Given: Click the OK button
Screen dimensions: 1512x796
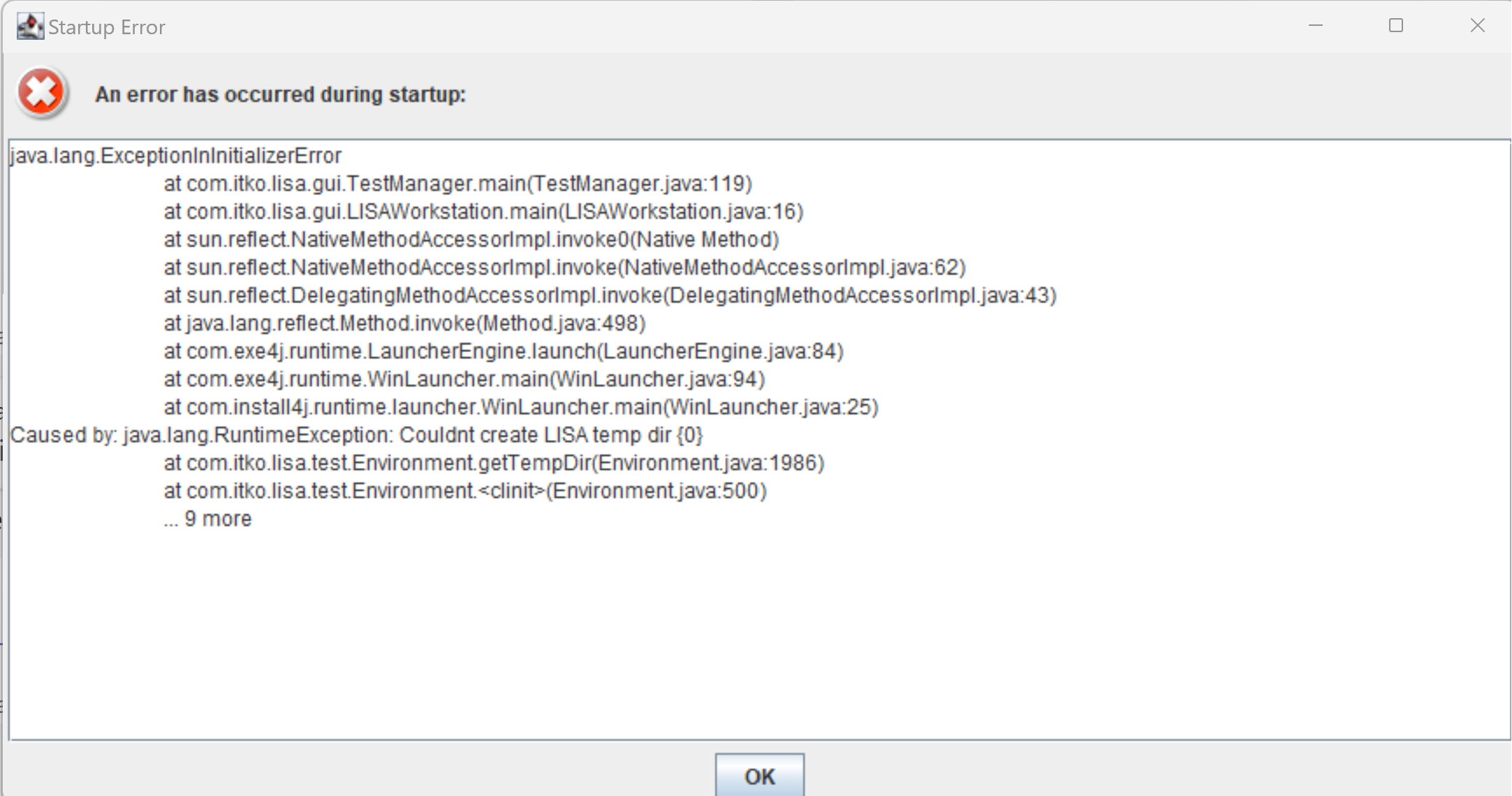Looking at the screenshot, I should [x=759, y=776].
